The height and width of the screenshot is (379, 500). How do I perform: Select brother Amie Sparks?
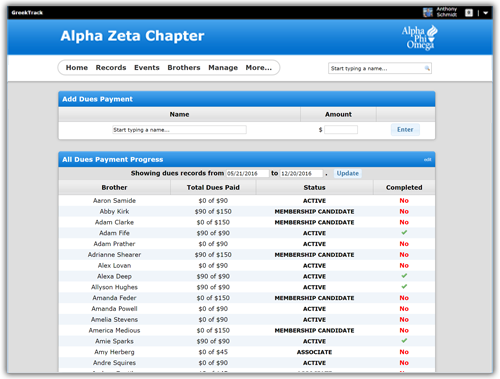click(x=114, y=341)
